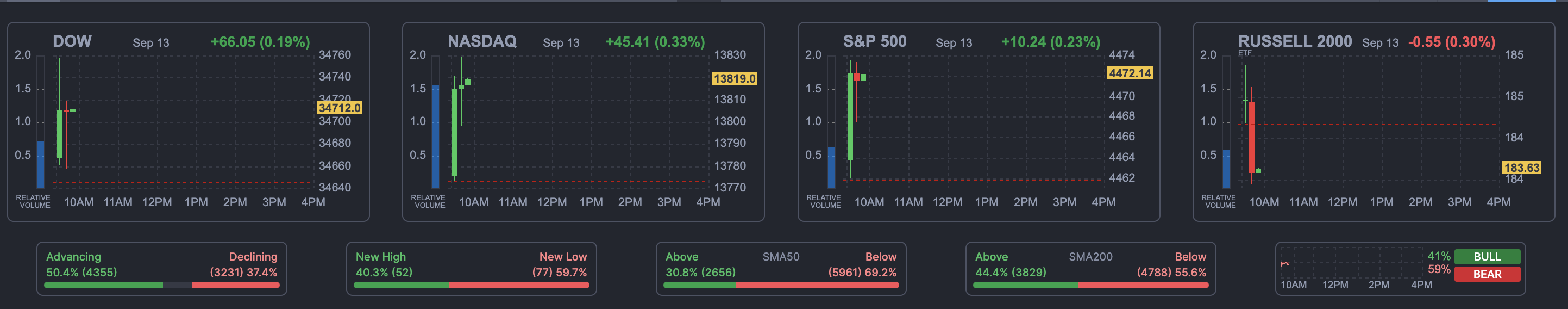
Task: Click the S&P 500 index title
Action: click(x=874, y=41)
